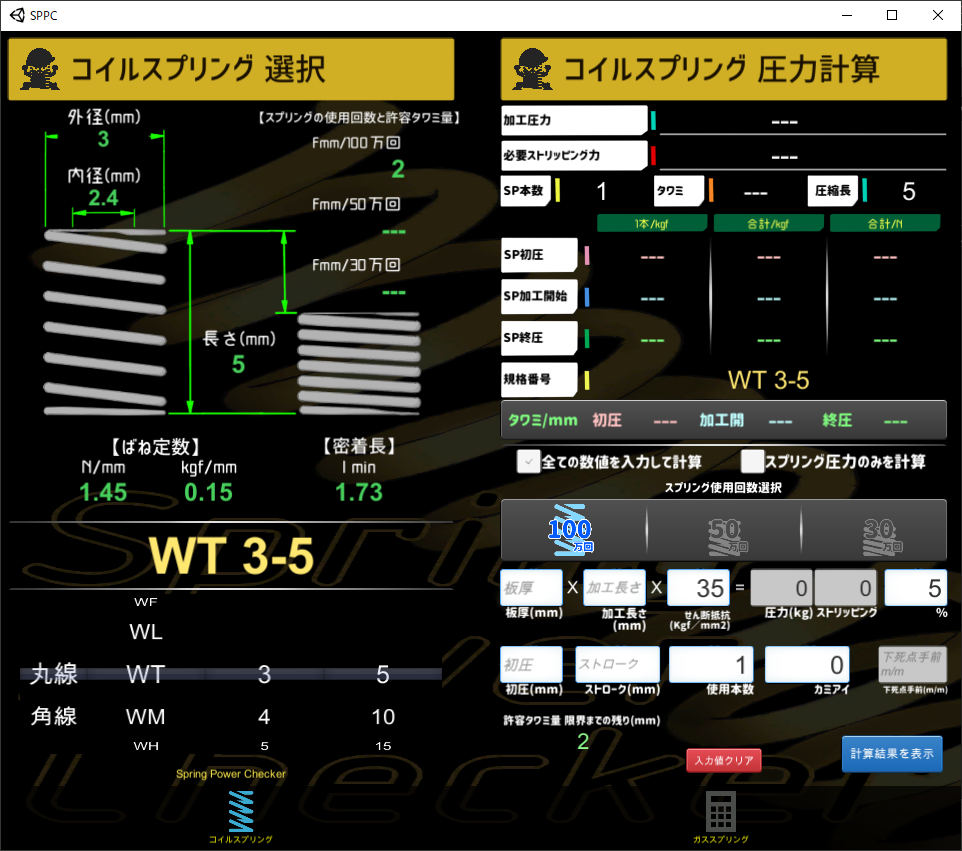Select the 30万回 spring usage icon
The image size is (962, 851).
(x=882, y=535)
